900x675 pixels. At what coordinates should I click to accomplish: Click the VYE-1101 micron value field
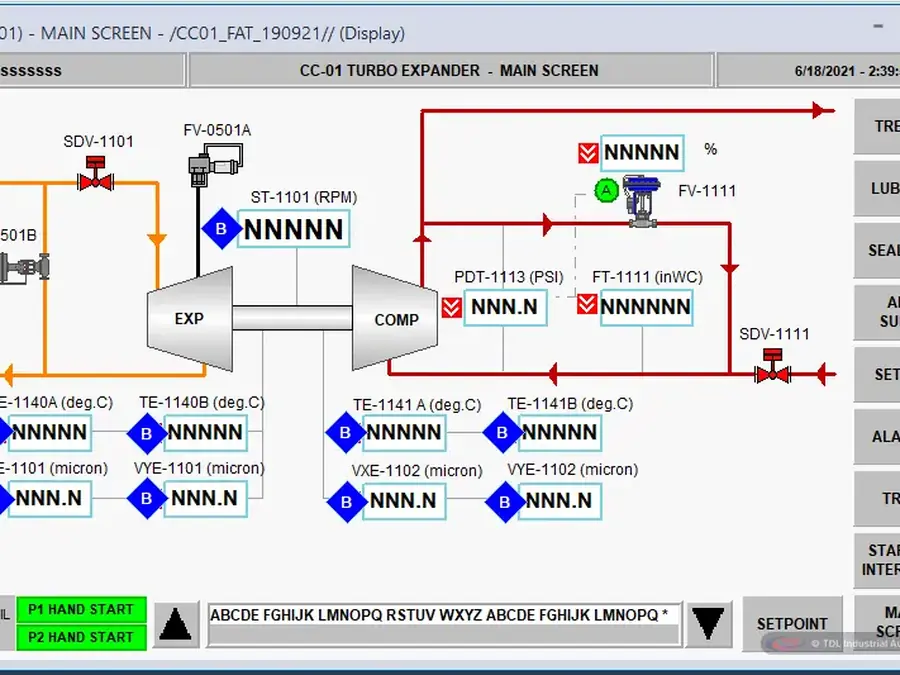pyautogui.click(x=205, y=499)
